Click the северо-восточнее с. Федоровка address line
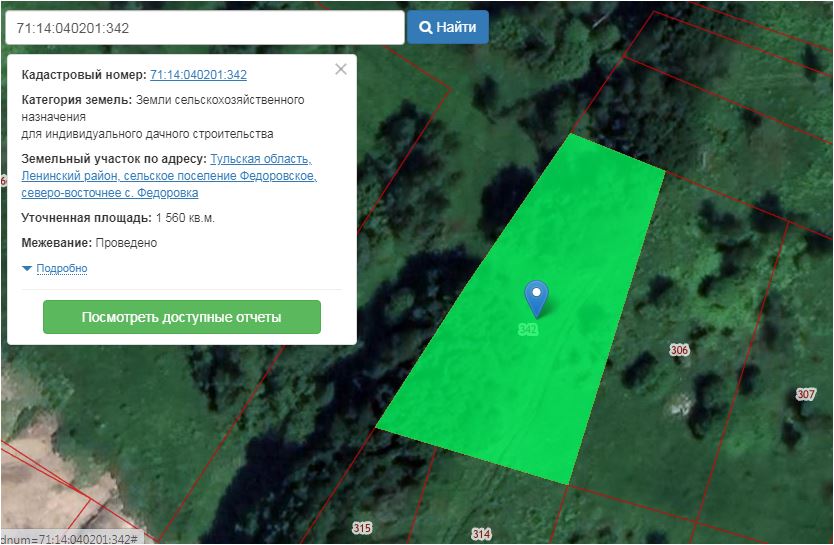The width and height of the screenshot is (834, 545). tap(110, 193)
